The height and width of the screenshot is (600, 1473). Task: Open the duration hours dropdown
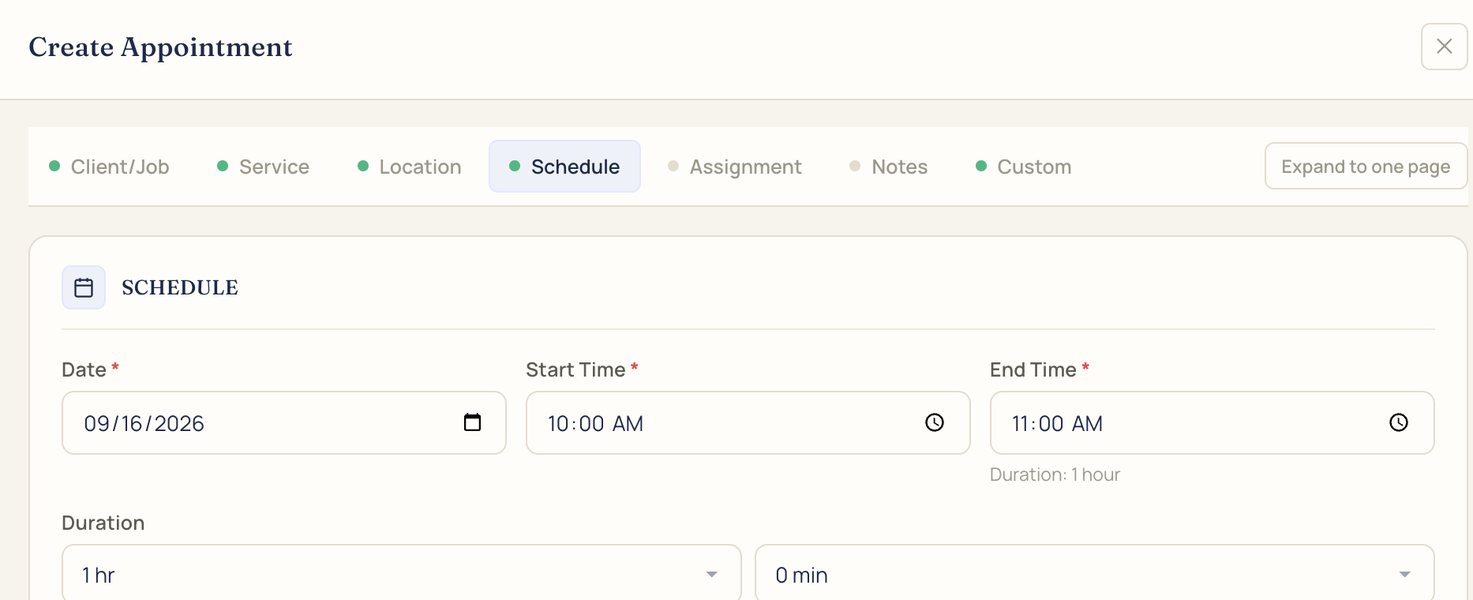401,573
